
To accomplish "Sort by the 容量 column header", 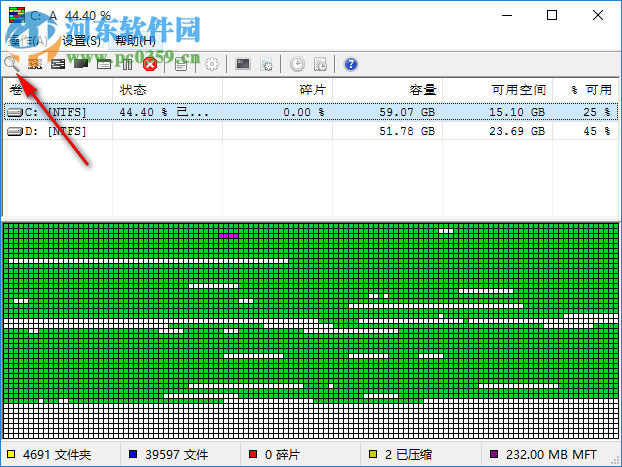I will coord(387,90).
